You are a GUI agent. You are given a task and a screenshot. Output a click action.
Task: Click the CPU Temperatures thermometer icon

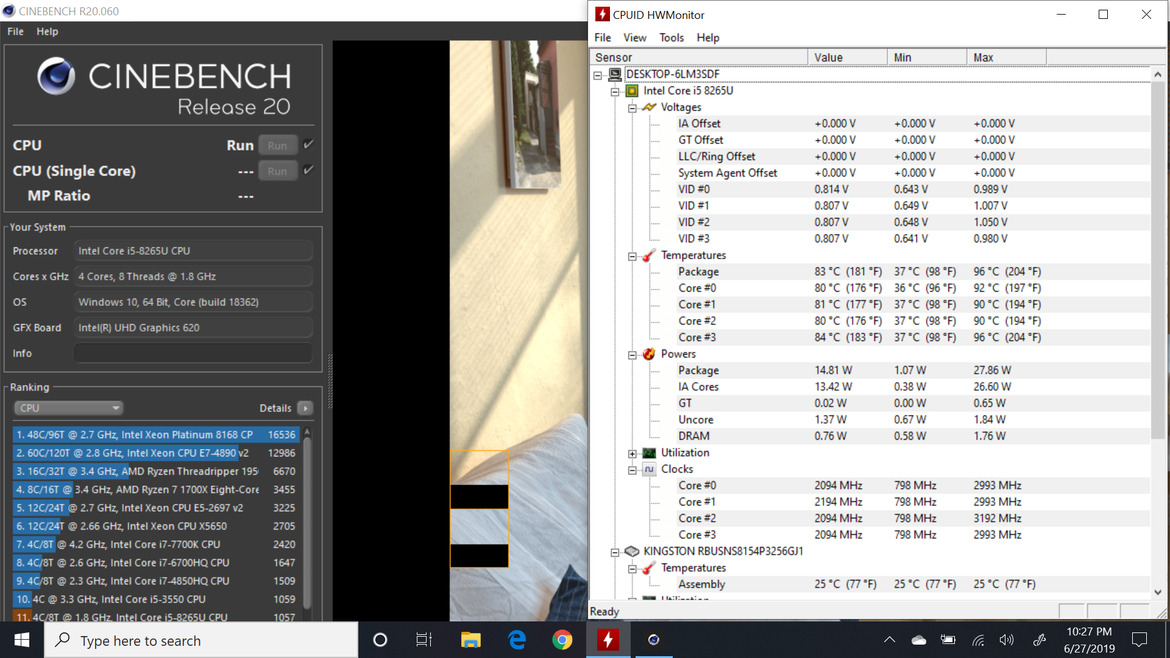(649, 255)
